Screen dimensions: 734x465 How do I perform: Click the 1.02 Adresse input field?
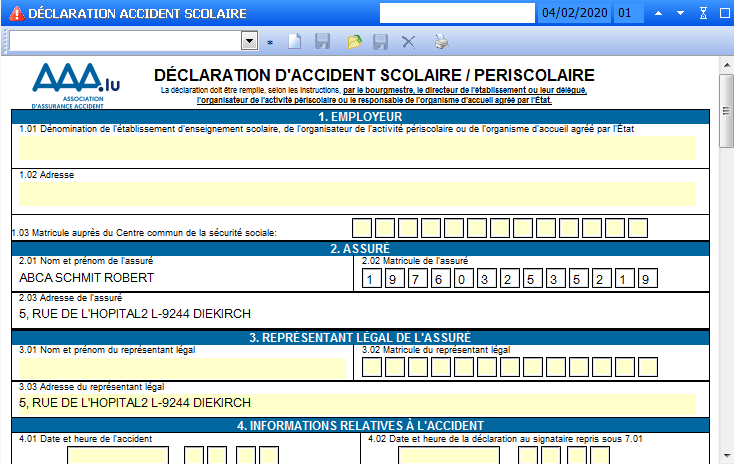coord(357,194)
